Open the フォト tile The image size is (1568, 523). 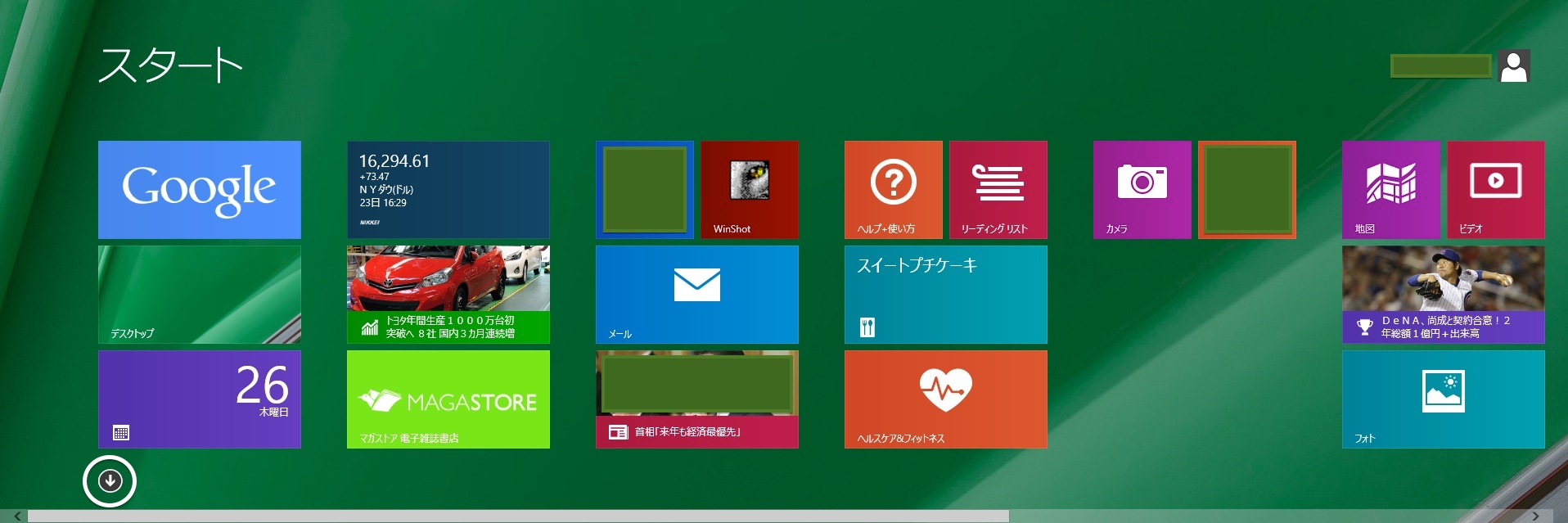tap(1444, 399)
